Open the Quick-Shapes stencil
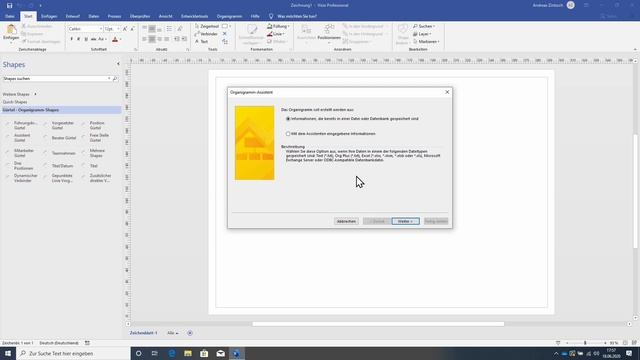640x360 pixels. pyautogui.click(x=15, y=102)
